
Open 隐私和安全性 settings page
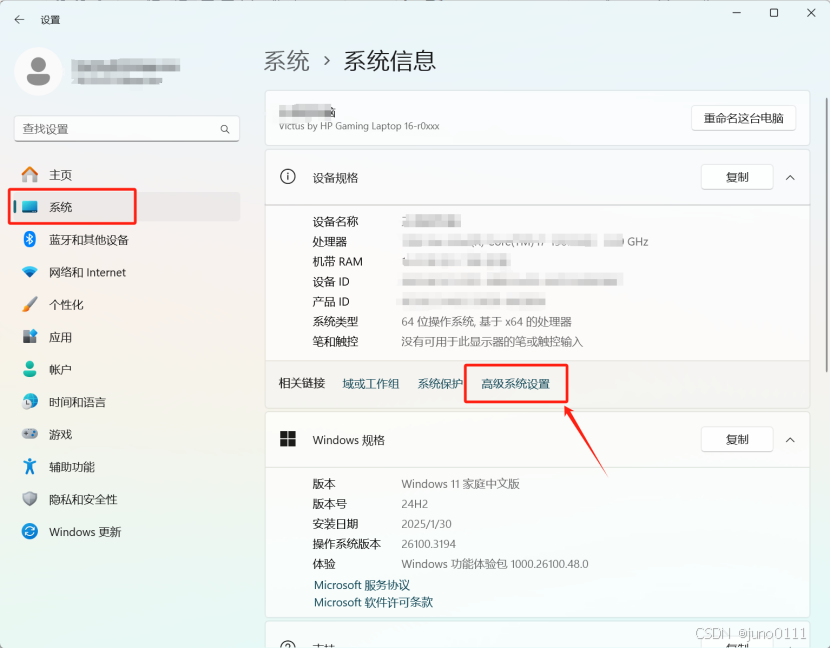[x=125, y=499]
